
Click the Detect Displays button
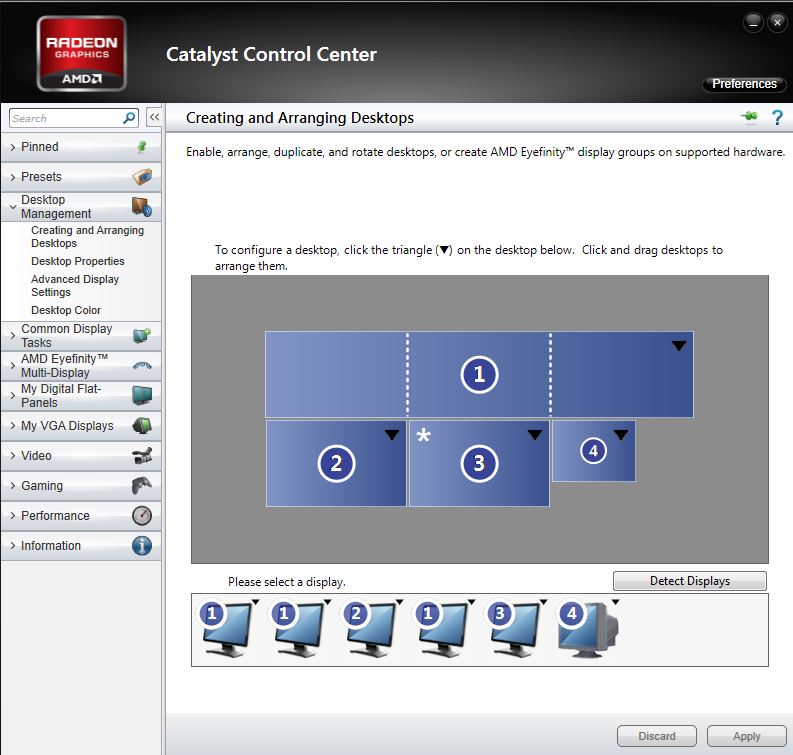(x=690, y=581)
